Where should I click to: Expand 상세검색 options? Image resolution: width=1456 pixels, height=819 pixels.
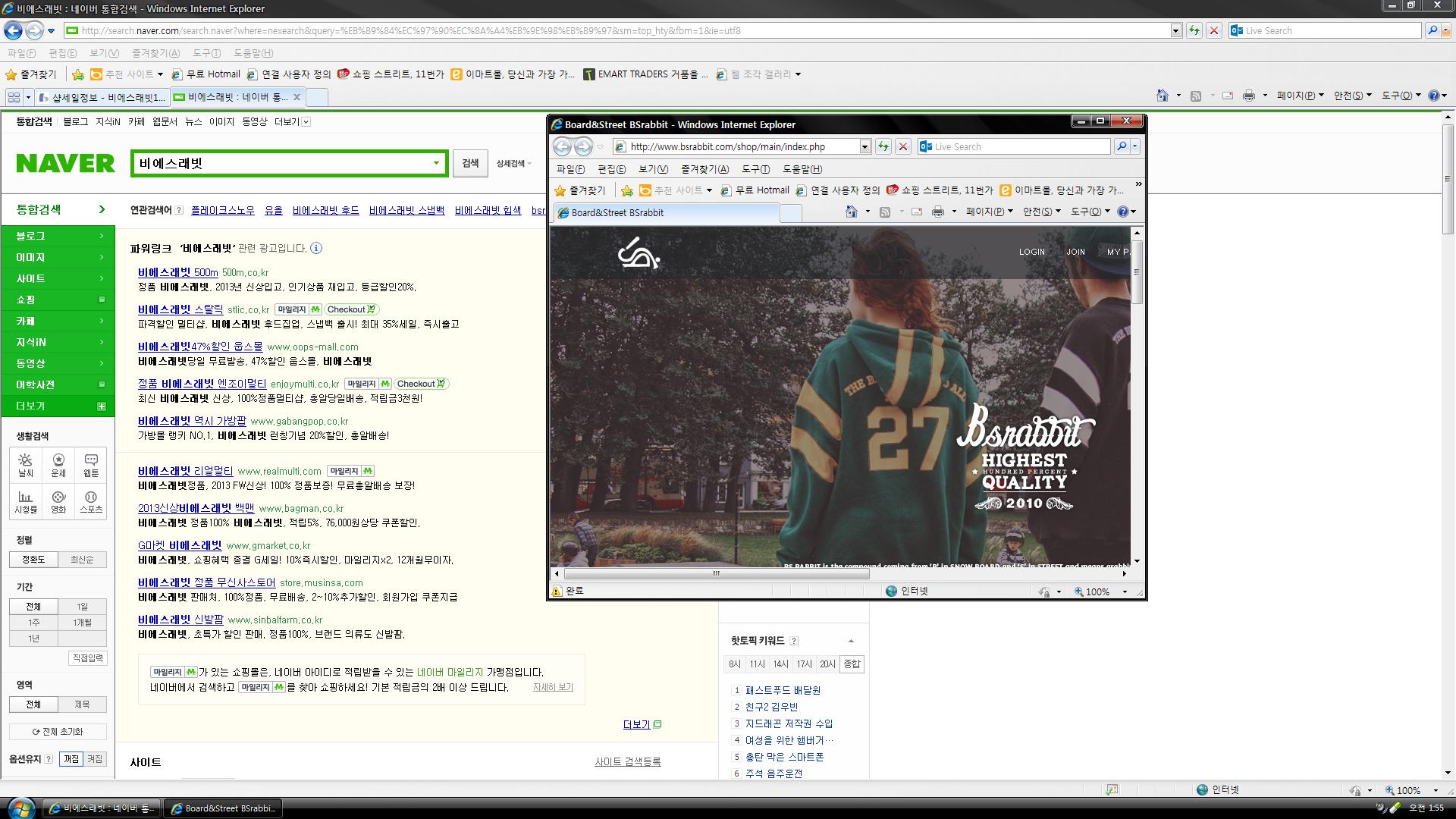[x=513, y=164]
